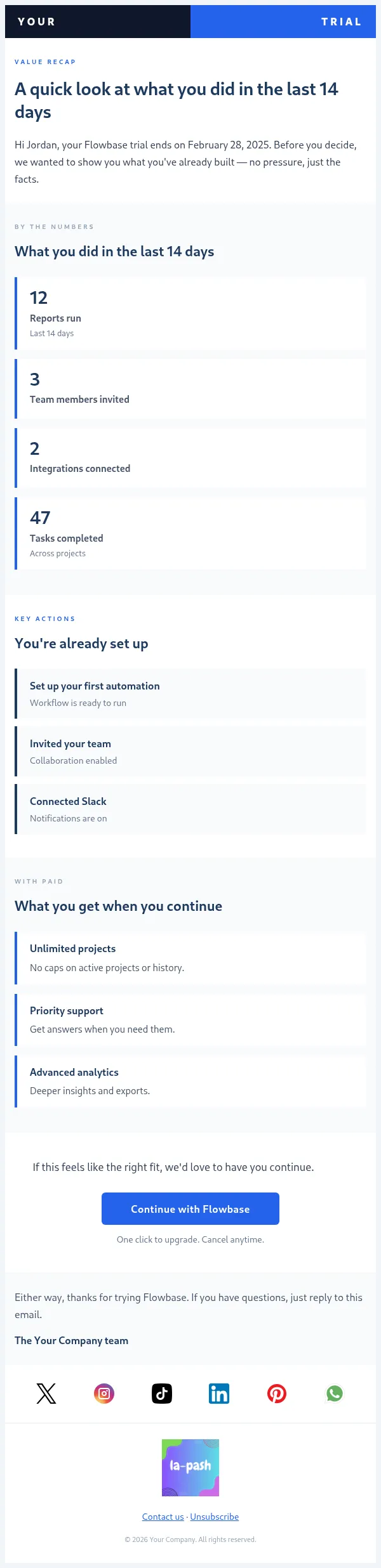
Task: Visit the LinkedIn social icon
Action: pos(219,1394)
